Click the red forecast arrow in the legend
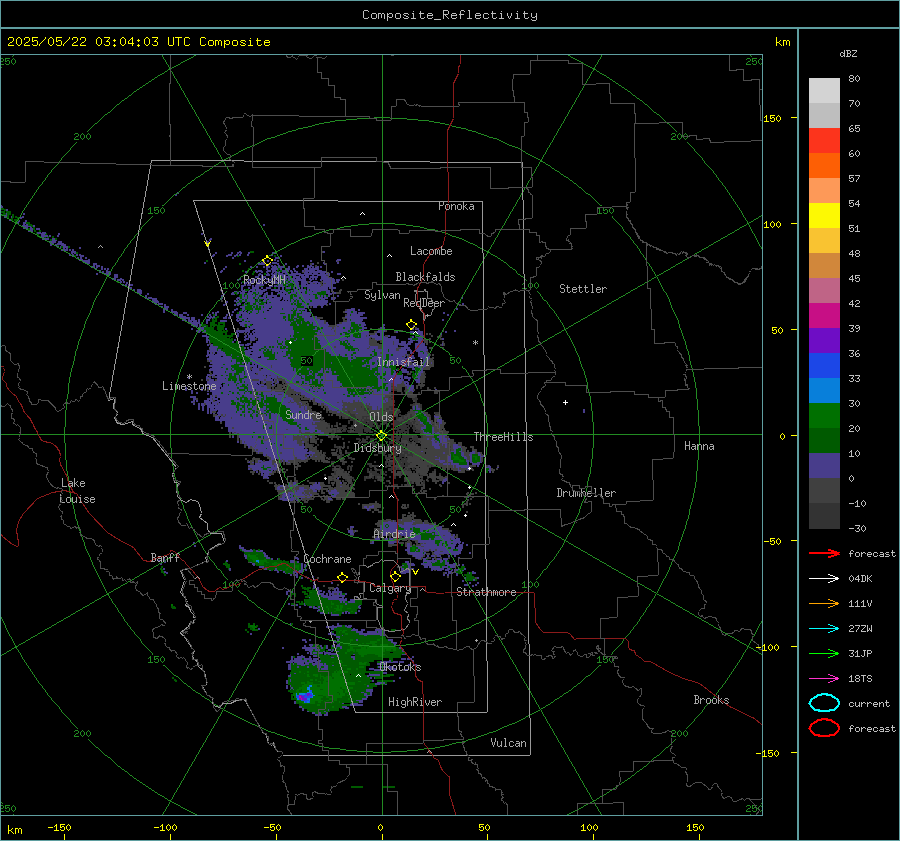Image resolution: width=900 pixels, height=841 pixels. (824, 553)
